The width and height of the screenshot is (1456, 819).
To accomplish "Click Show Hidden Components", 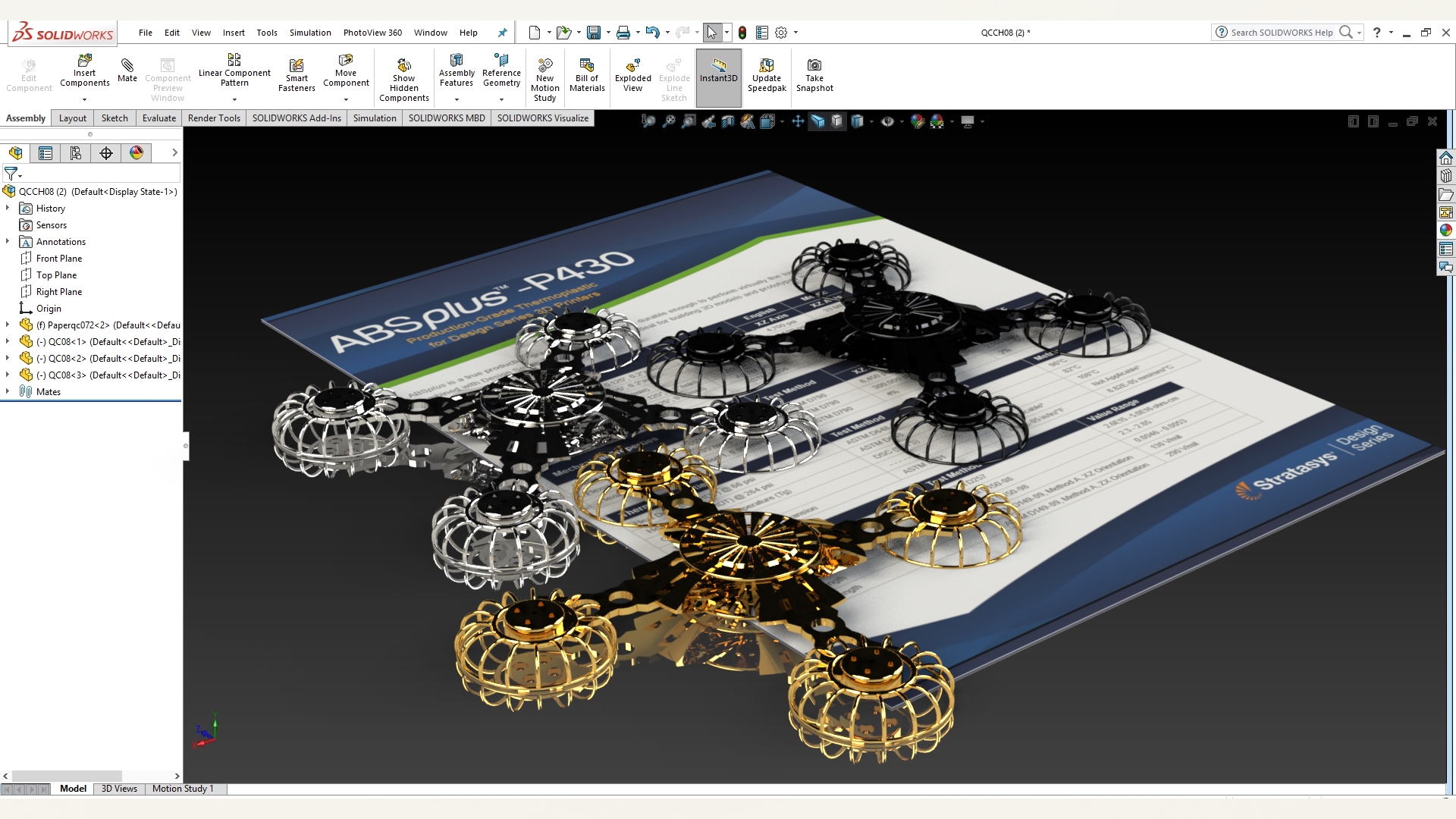I will [x=403, y=80].
